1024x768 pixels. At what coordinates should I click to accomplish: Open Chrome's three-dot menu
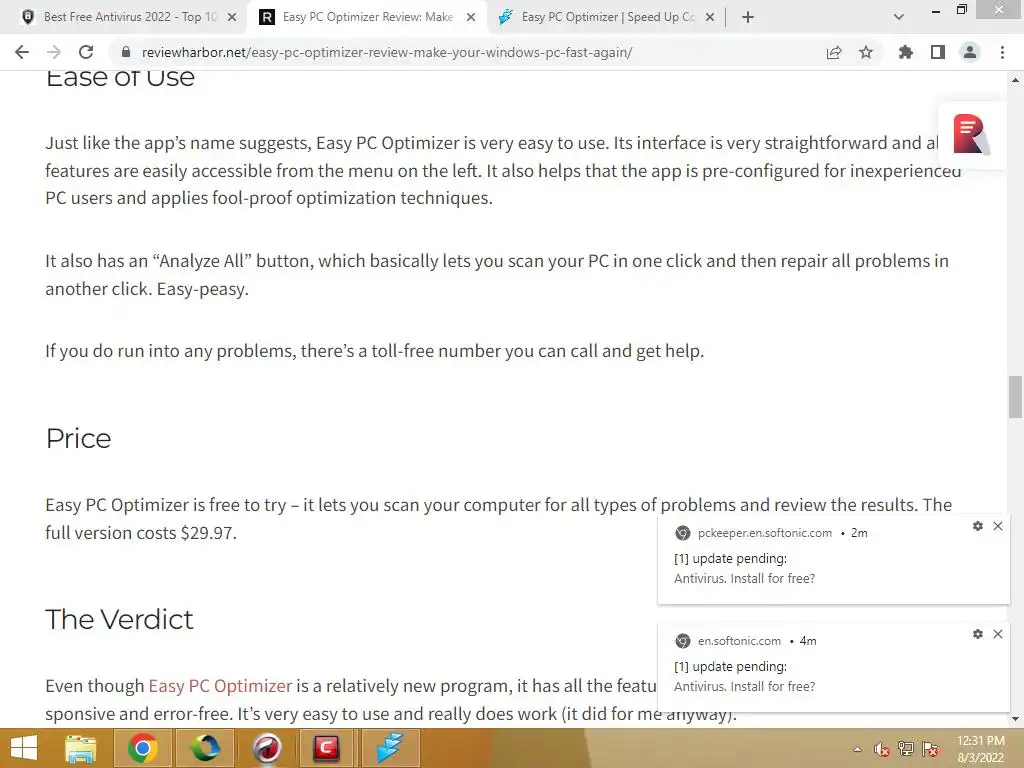coord(1002,52)
